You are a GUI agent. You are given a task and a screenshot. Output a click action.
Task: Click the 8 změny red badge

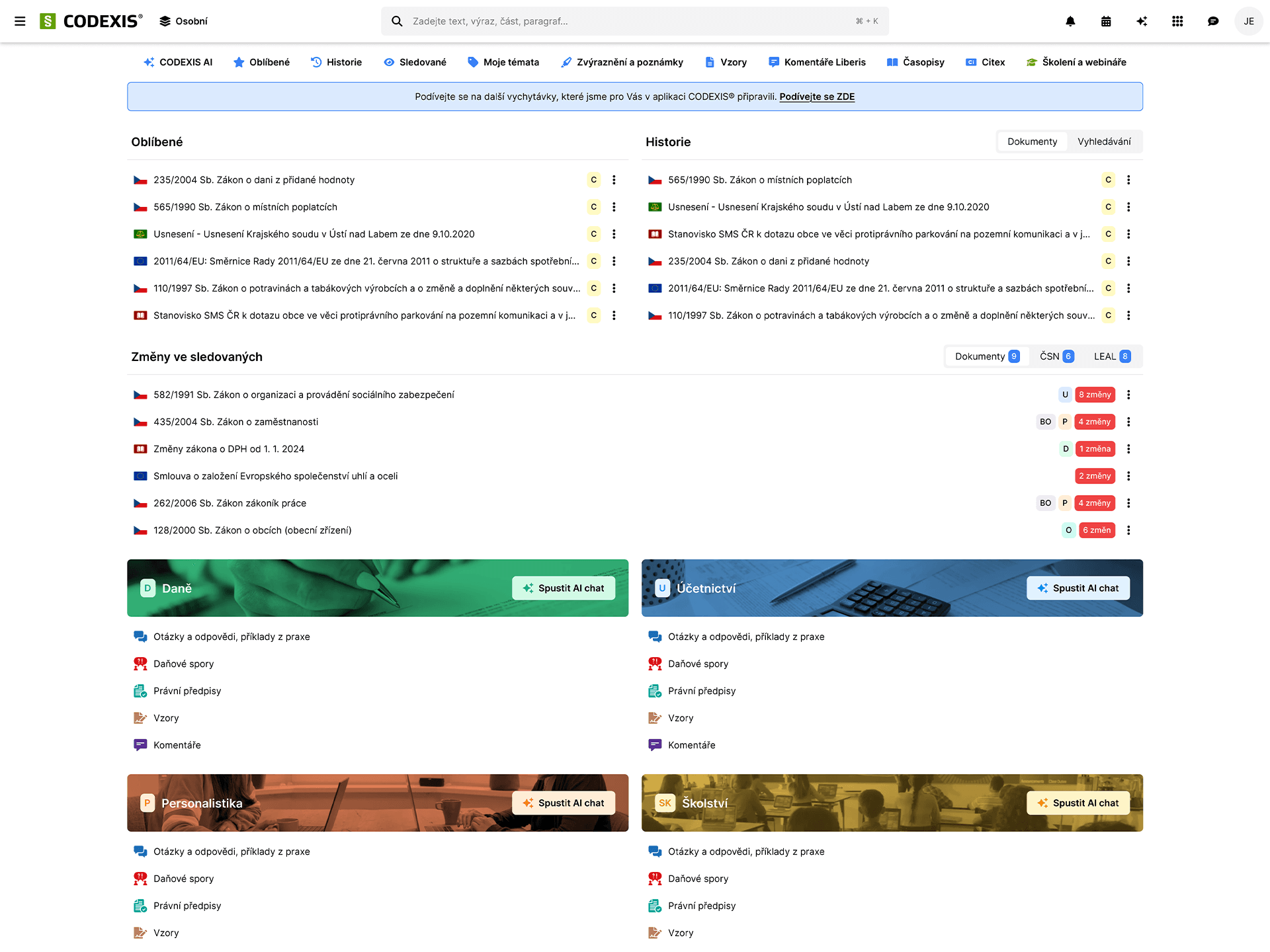click(1095, 395)
